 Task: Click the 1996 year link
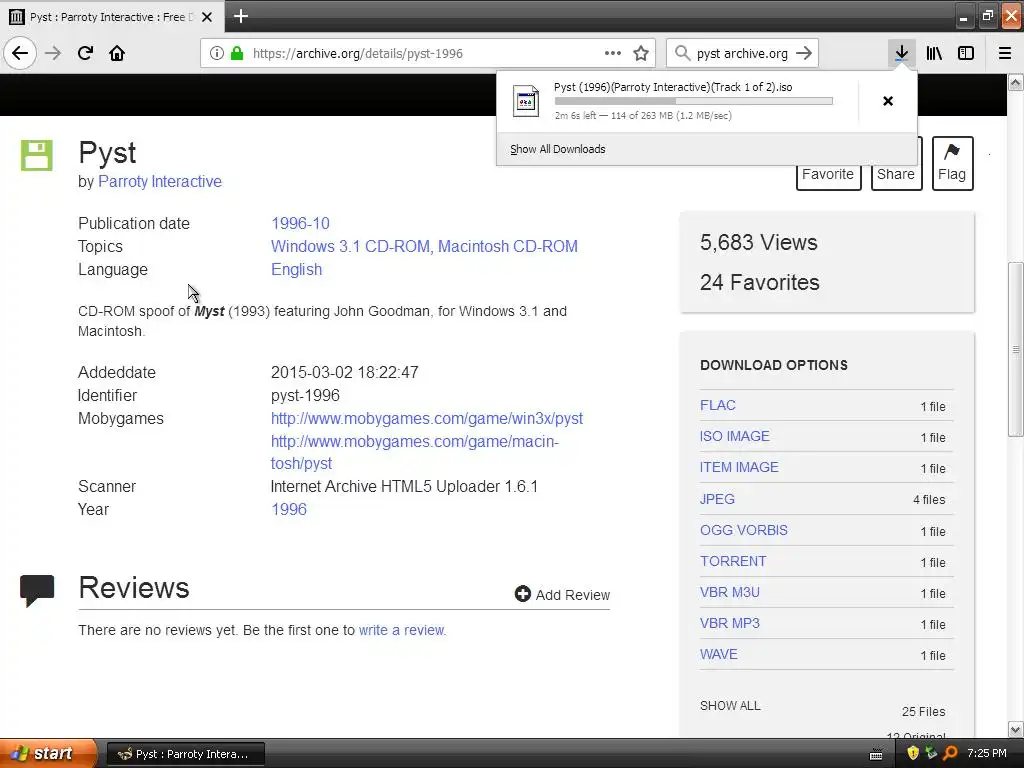point(289,509)
